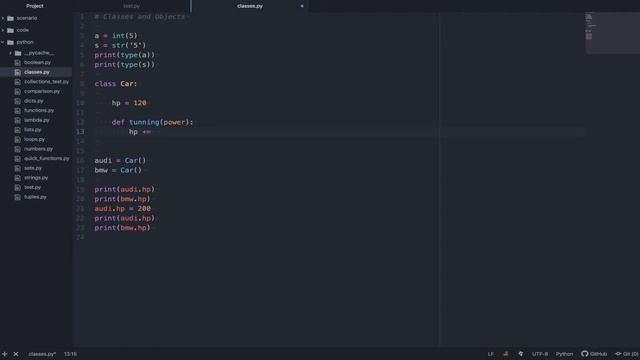640x360 pixels.
Task: Open functions.py from the tree
Action: tap(39, 111)
